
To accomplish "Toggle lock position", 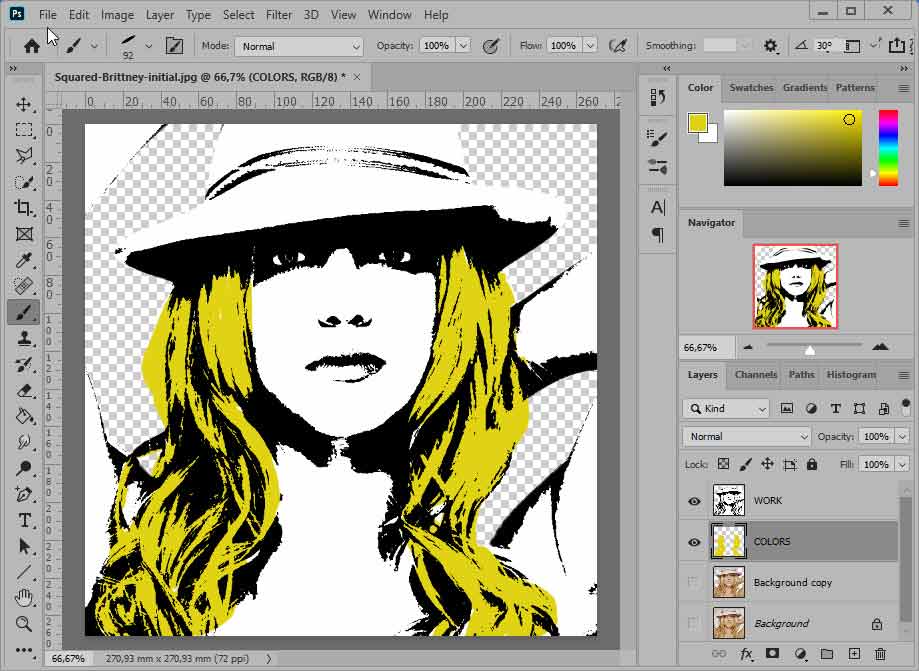I will coord(767,464).
